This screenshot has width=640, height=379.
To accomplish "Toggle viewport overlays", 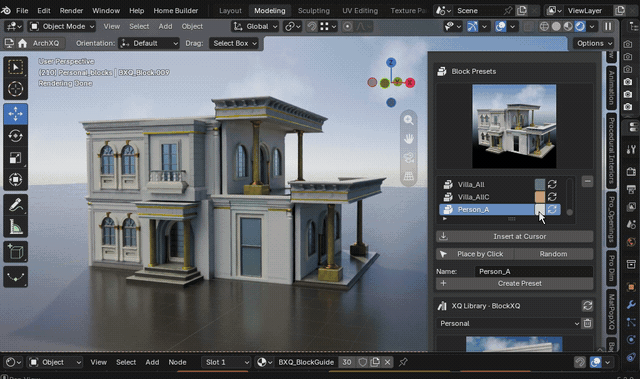I will point(500,27).
